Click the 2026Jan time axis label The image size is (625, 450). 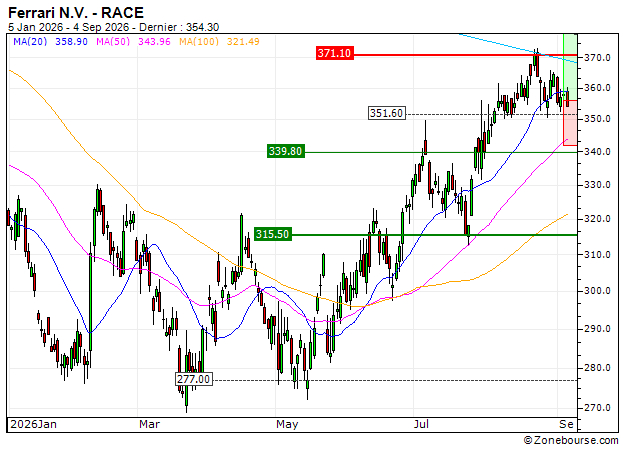(33, 424)
